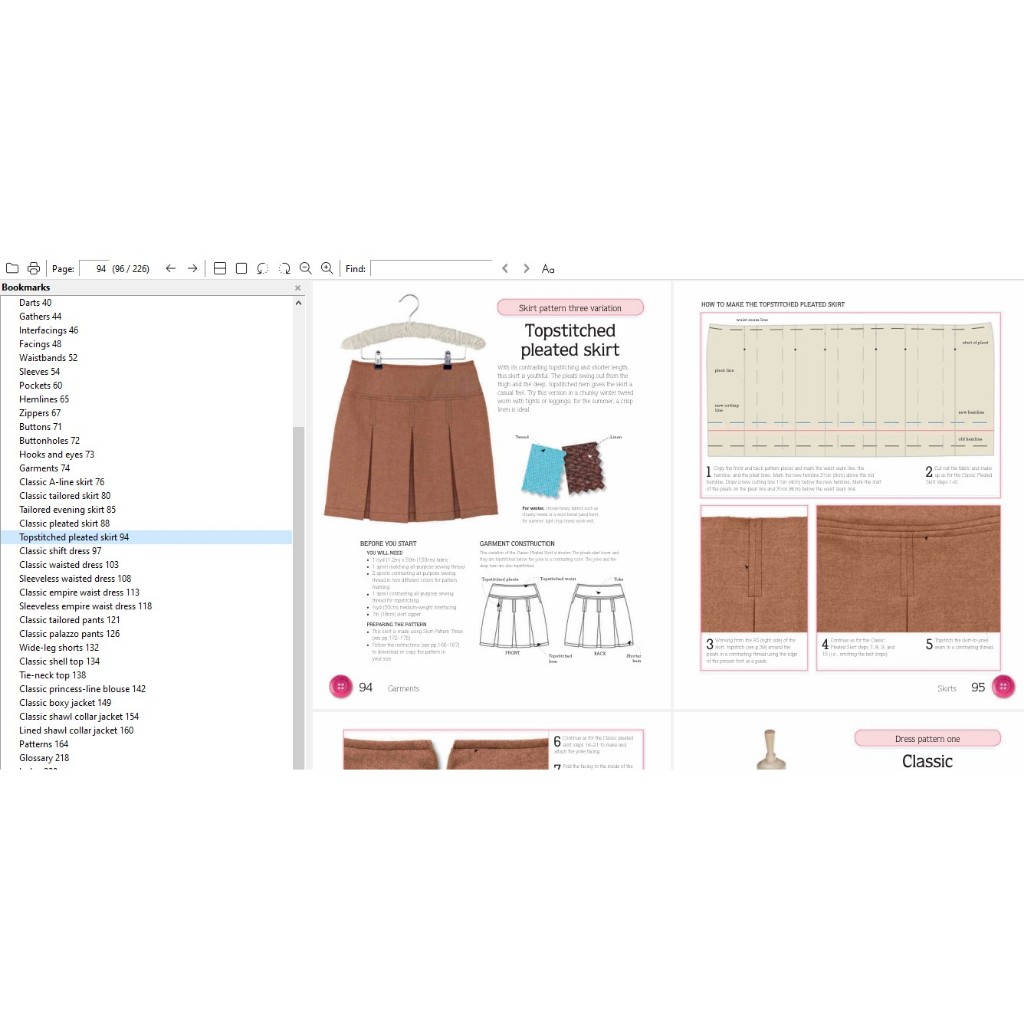The height and width of the screenshot is (1024, 1024).
Task: Open the Classic shift dress 97 bookmark
Action: [60, 551]
